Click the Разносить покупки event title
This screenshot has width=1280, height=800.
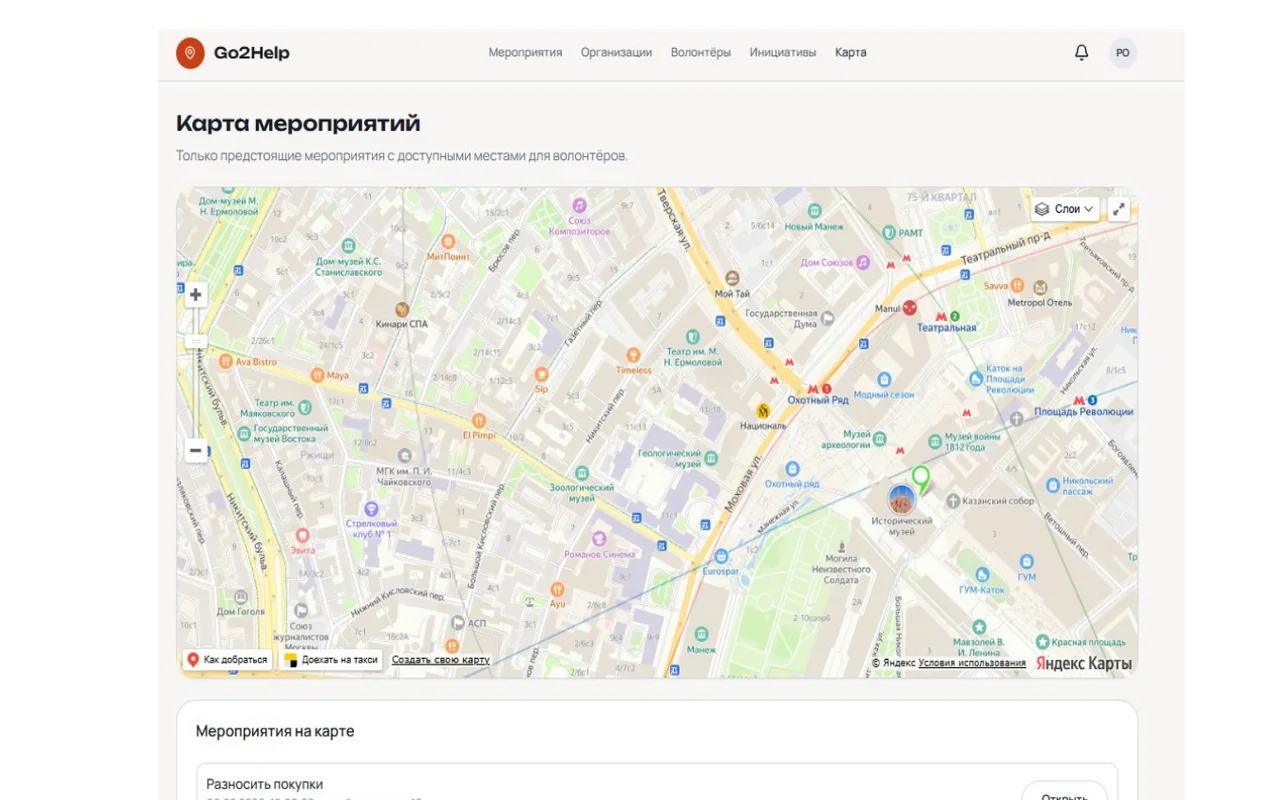pyautogui.click(x=265, y=784)
